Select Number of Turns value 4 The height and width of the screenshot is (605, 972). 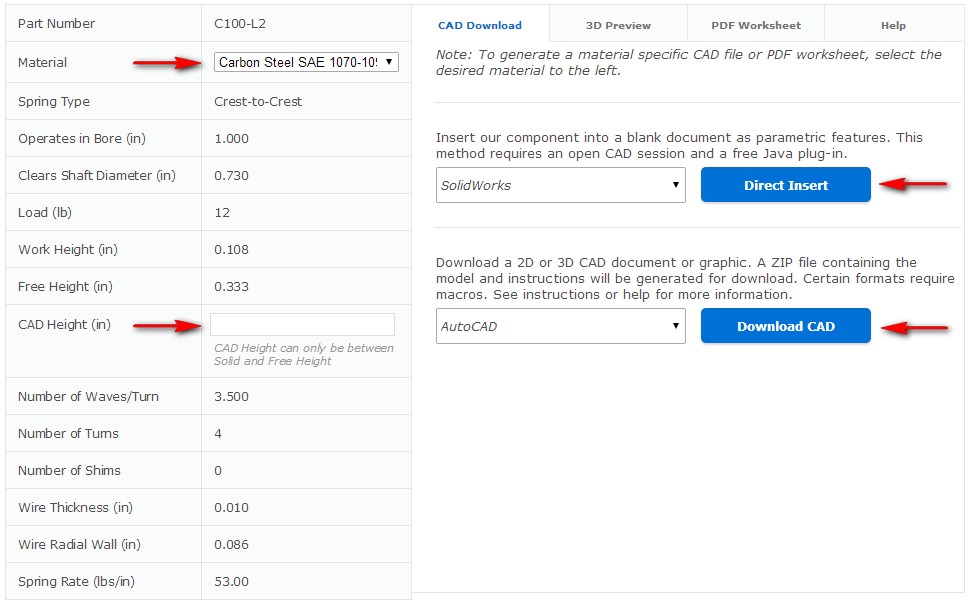[x=218, y=434]
